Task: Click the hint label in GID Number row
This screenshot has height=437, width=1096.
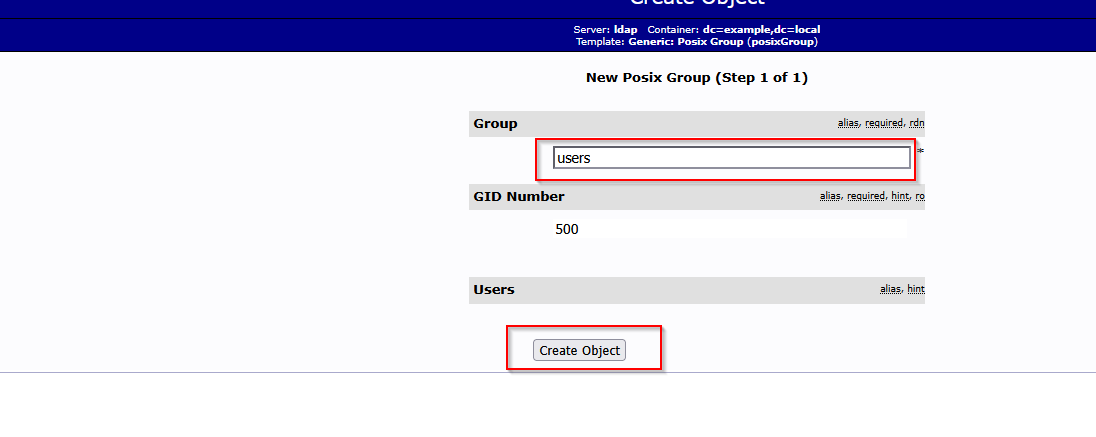Action: tap(900, 197)
